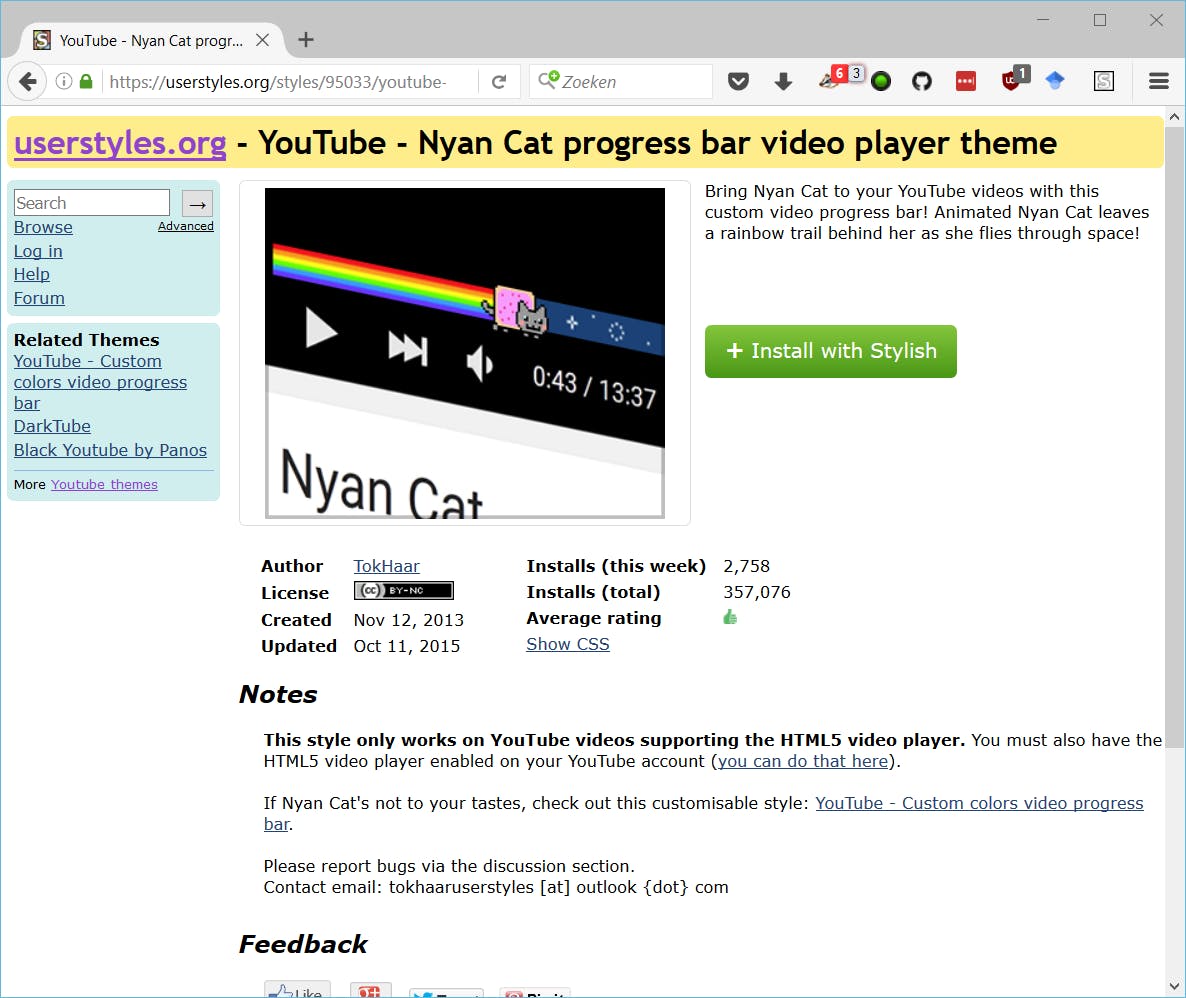Click the Show CSS link
Screen dimensions: 1186x998
coord(568,644)
